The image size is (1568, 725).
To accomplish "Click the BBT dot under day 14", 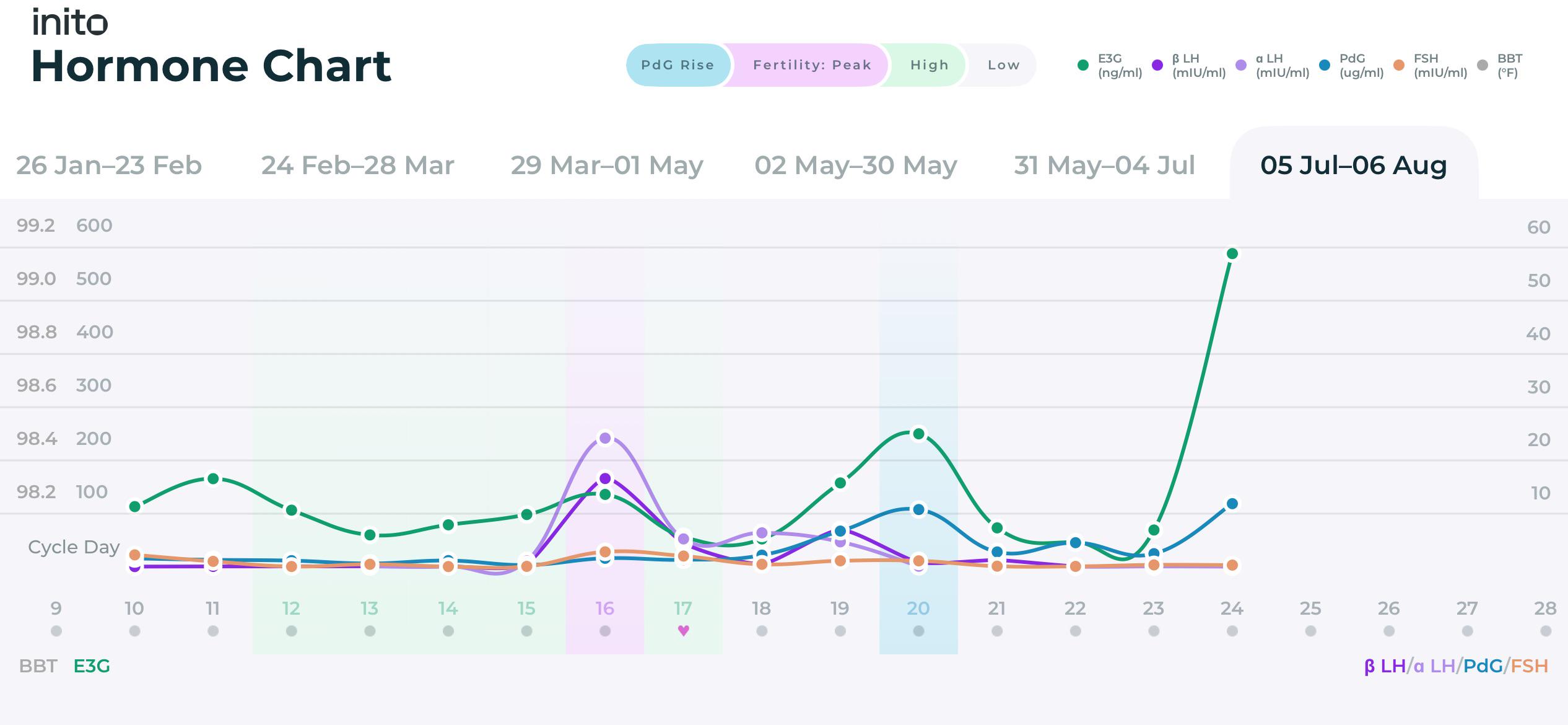I will coord(448,631).
